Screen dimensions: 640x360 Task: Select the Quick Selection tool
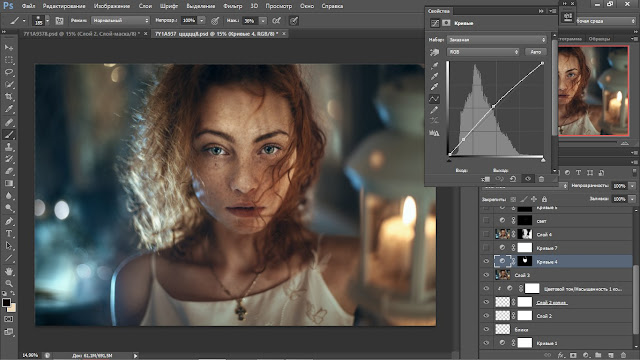9,84
